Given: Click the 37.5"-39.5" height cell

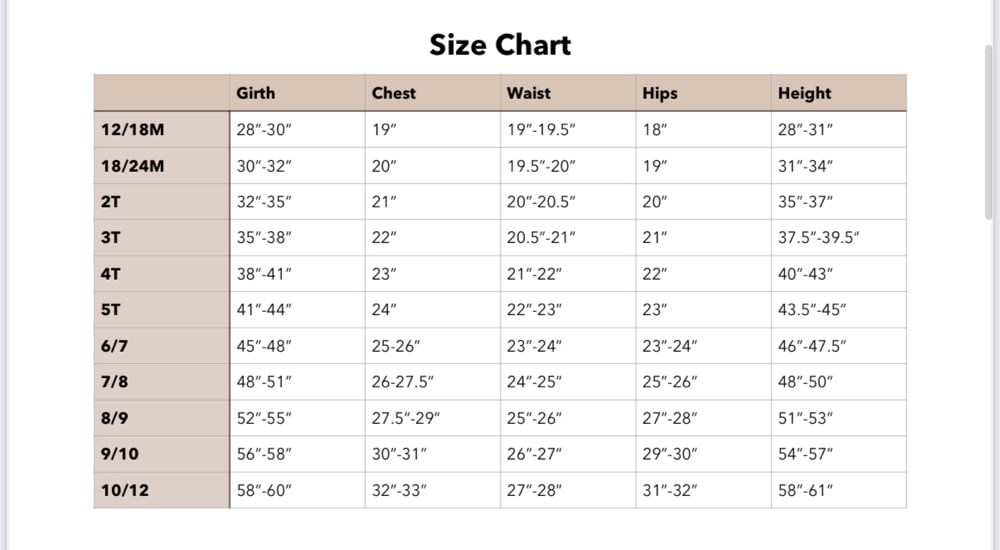Looking at the screenshot, I should click(818, 237).
